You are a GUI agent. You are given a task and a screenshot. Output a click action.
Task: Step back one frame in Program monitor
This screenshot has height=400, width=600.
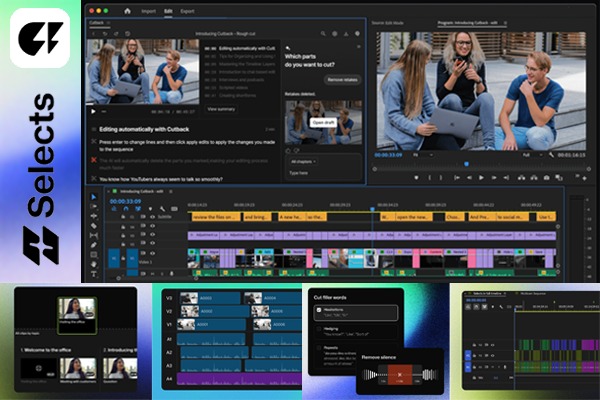coord(469,178)
